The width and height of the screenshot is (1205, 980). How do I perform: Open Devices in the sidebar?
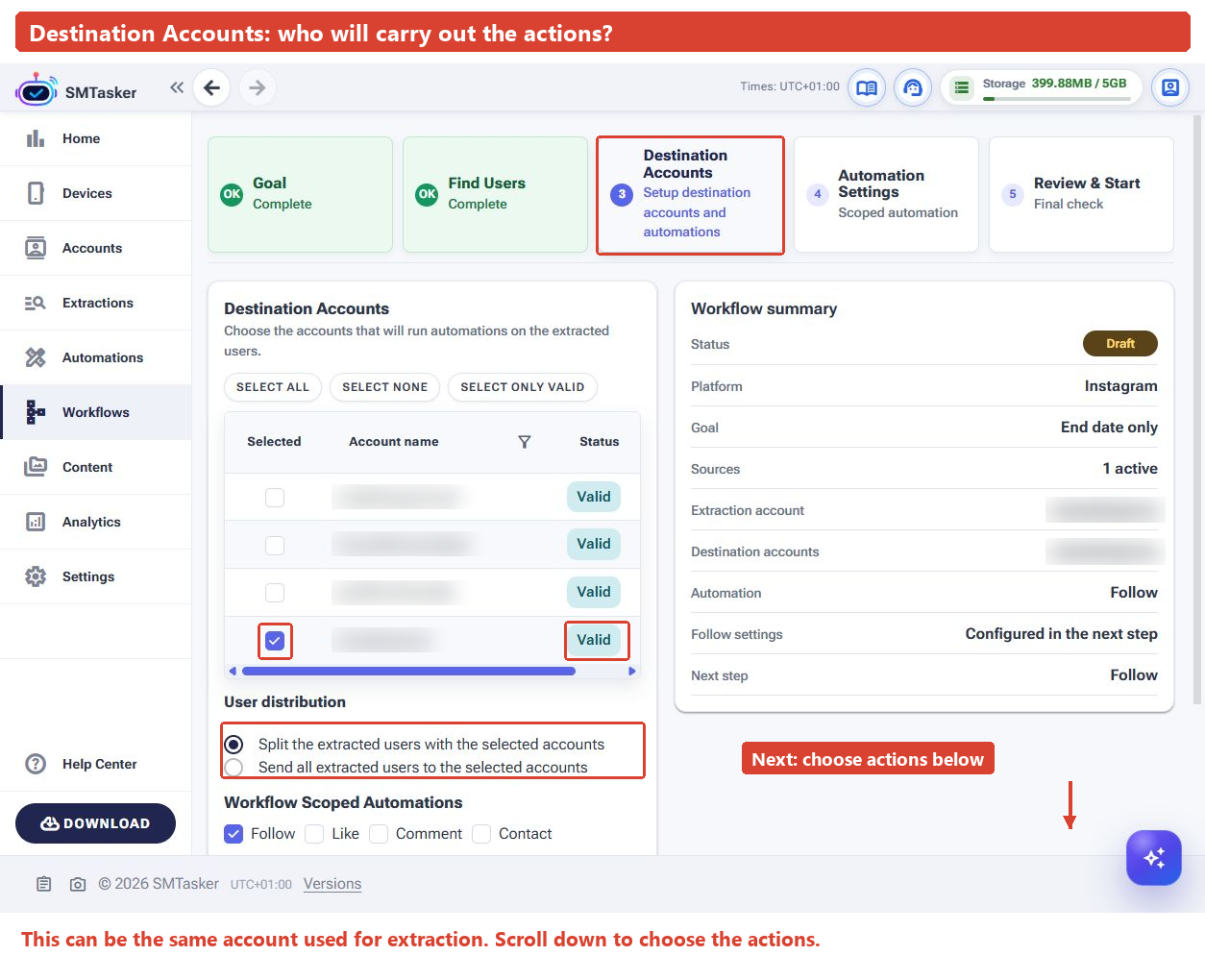(96, 193)
